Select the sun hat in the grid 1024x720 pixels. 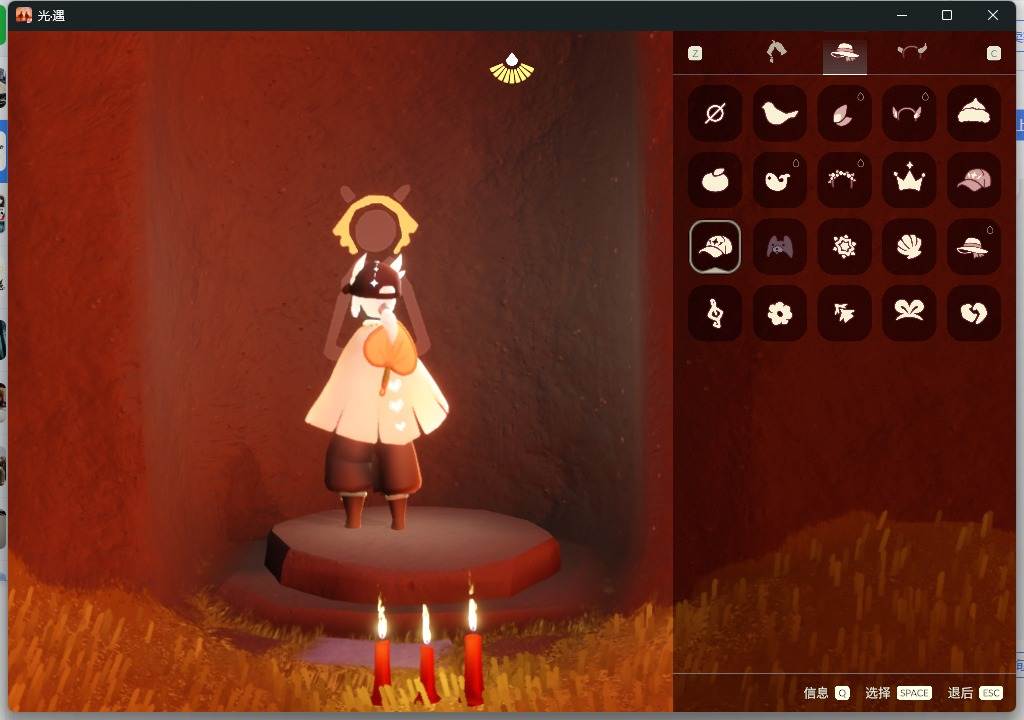pos(973,246)
